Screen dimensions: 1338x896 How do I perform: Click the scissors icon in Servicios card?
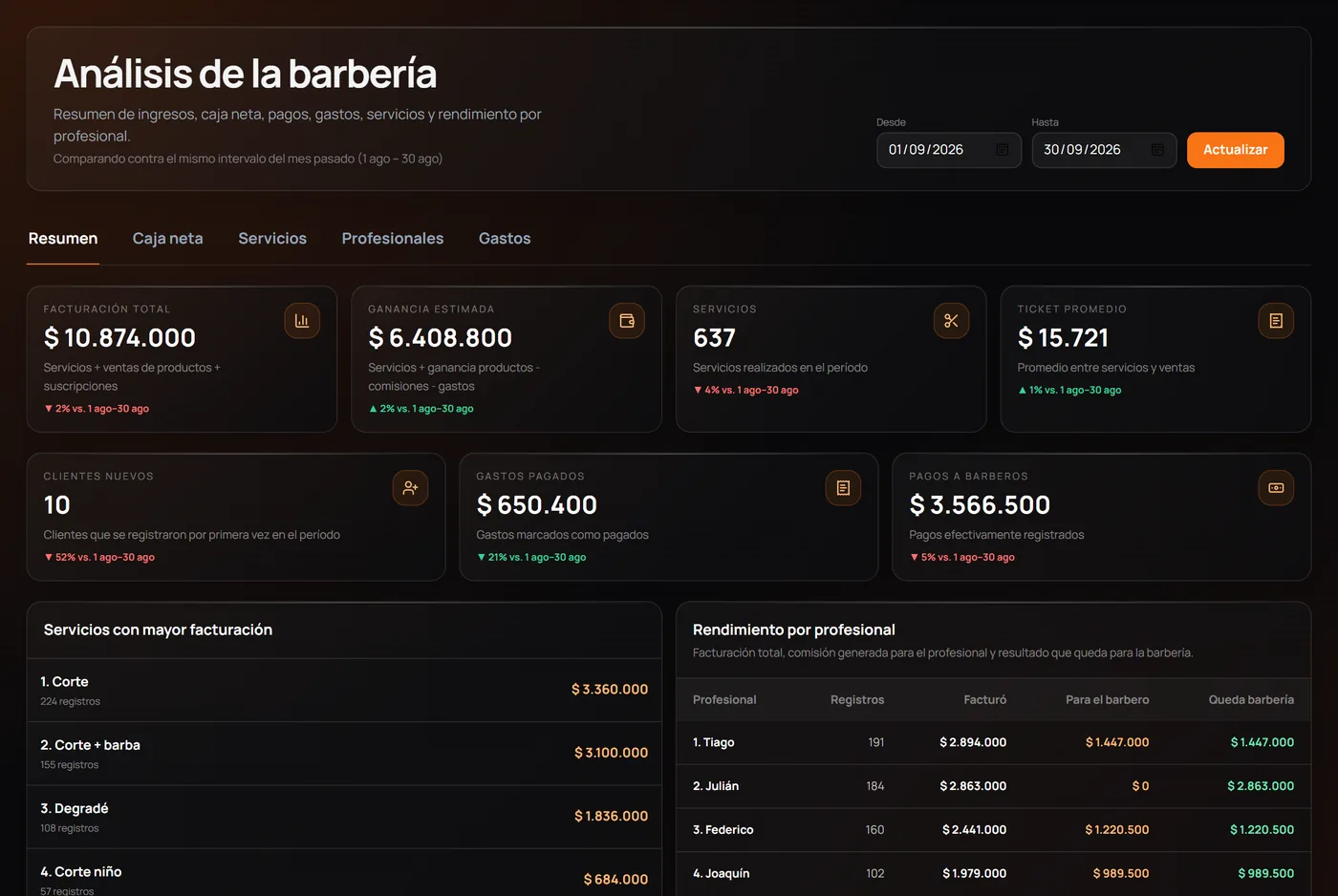[951, 321]
